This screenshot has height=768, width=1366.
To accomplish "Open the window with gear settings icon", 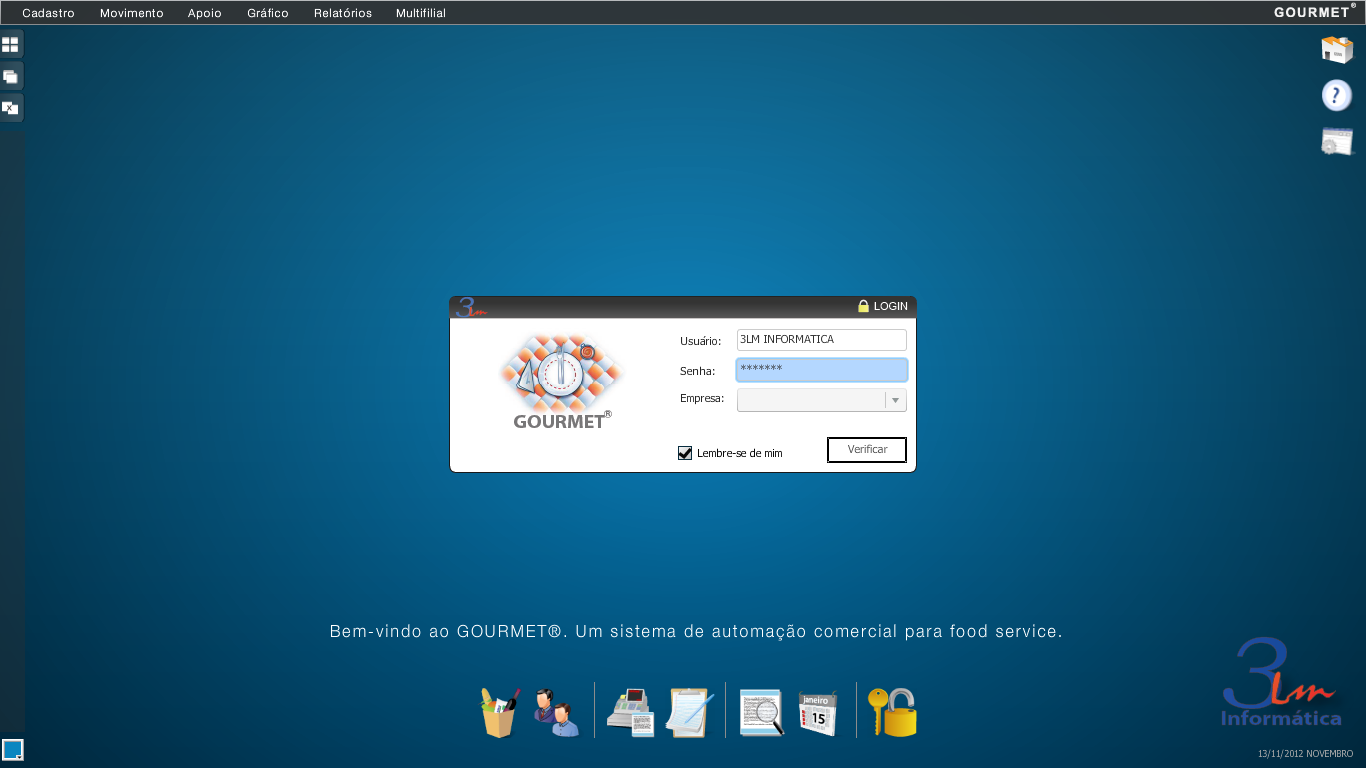I will click(x=1337, y=142).
